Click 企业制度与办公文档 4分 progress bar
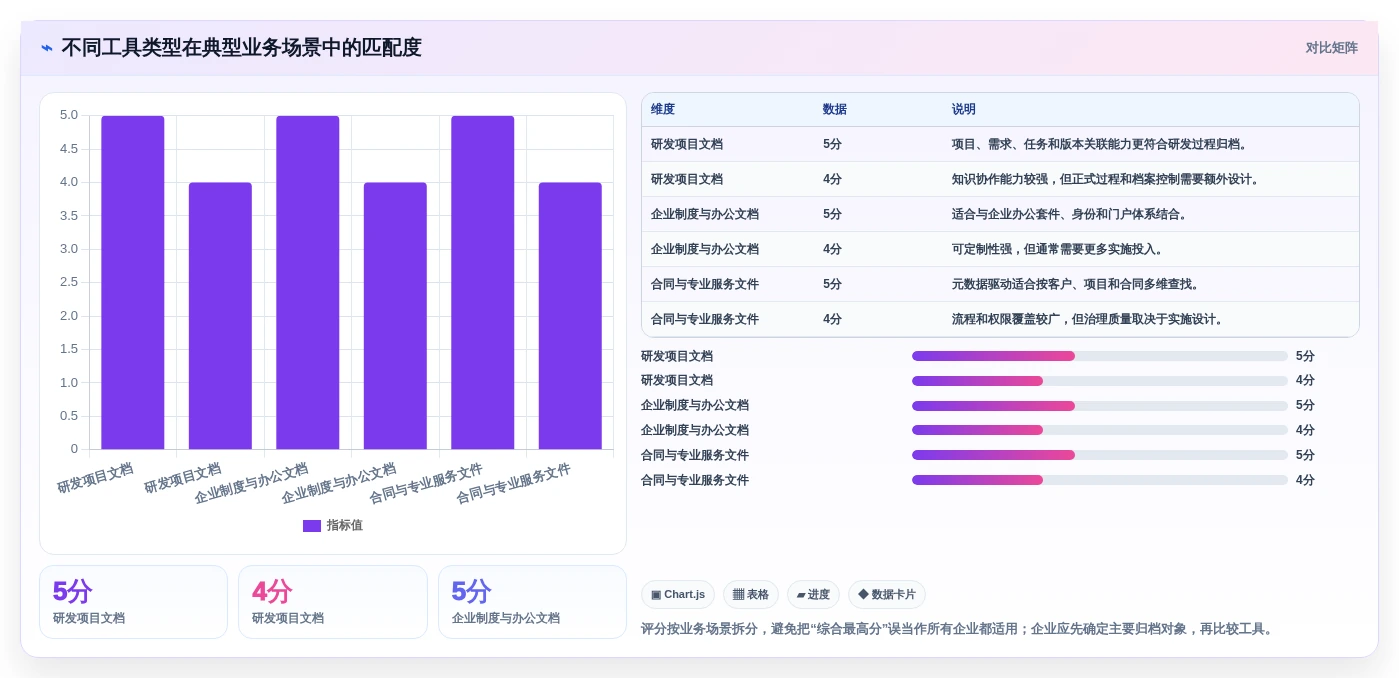Viewport: 1399px width, 678px height. click(x=1100, y=430)
